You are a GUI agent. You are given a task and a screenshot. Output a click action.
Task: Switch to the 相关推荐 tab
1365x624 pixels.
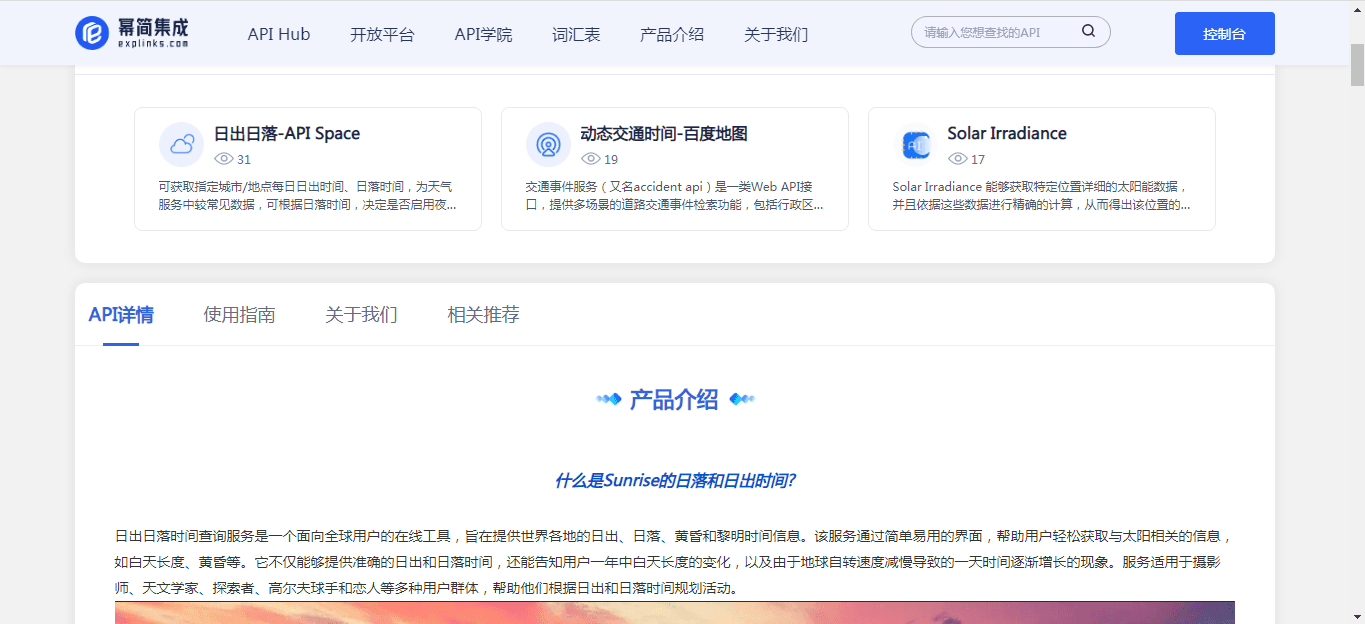483,315
